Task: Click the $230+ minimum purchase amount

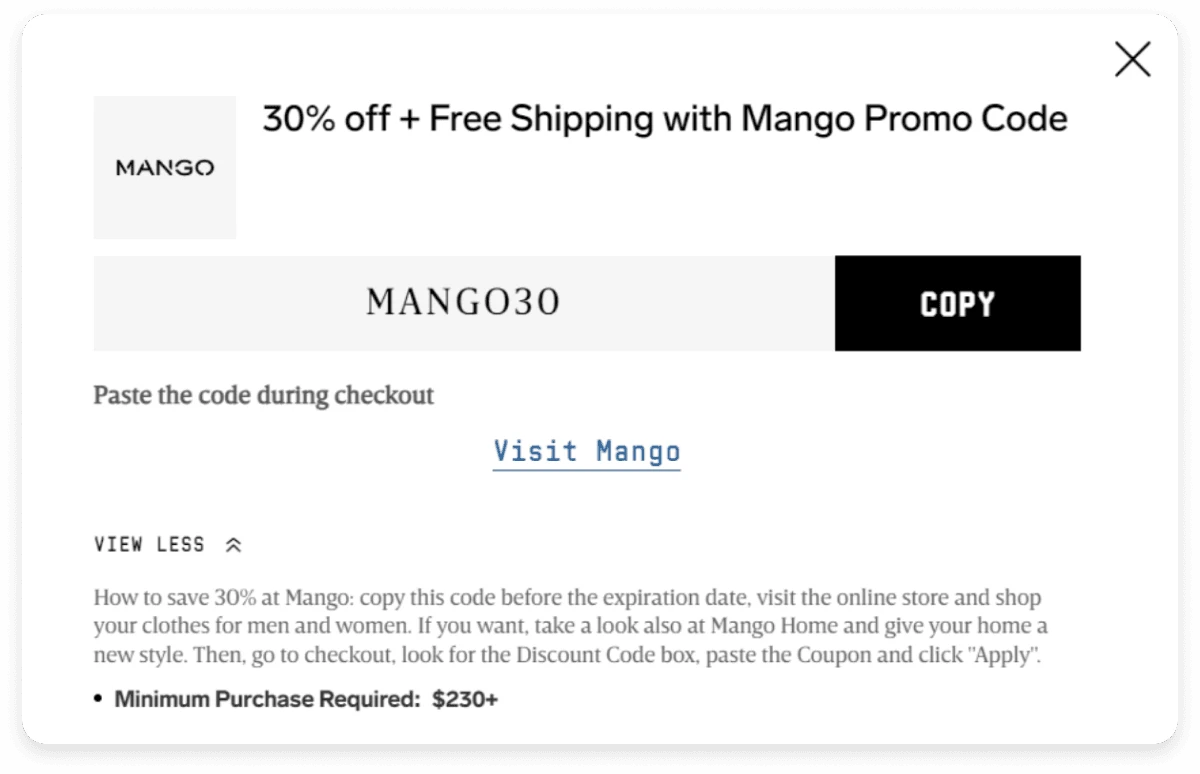Action: coord(465,699)
